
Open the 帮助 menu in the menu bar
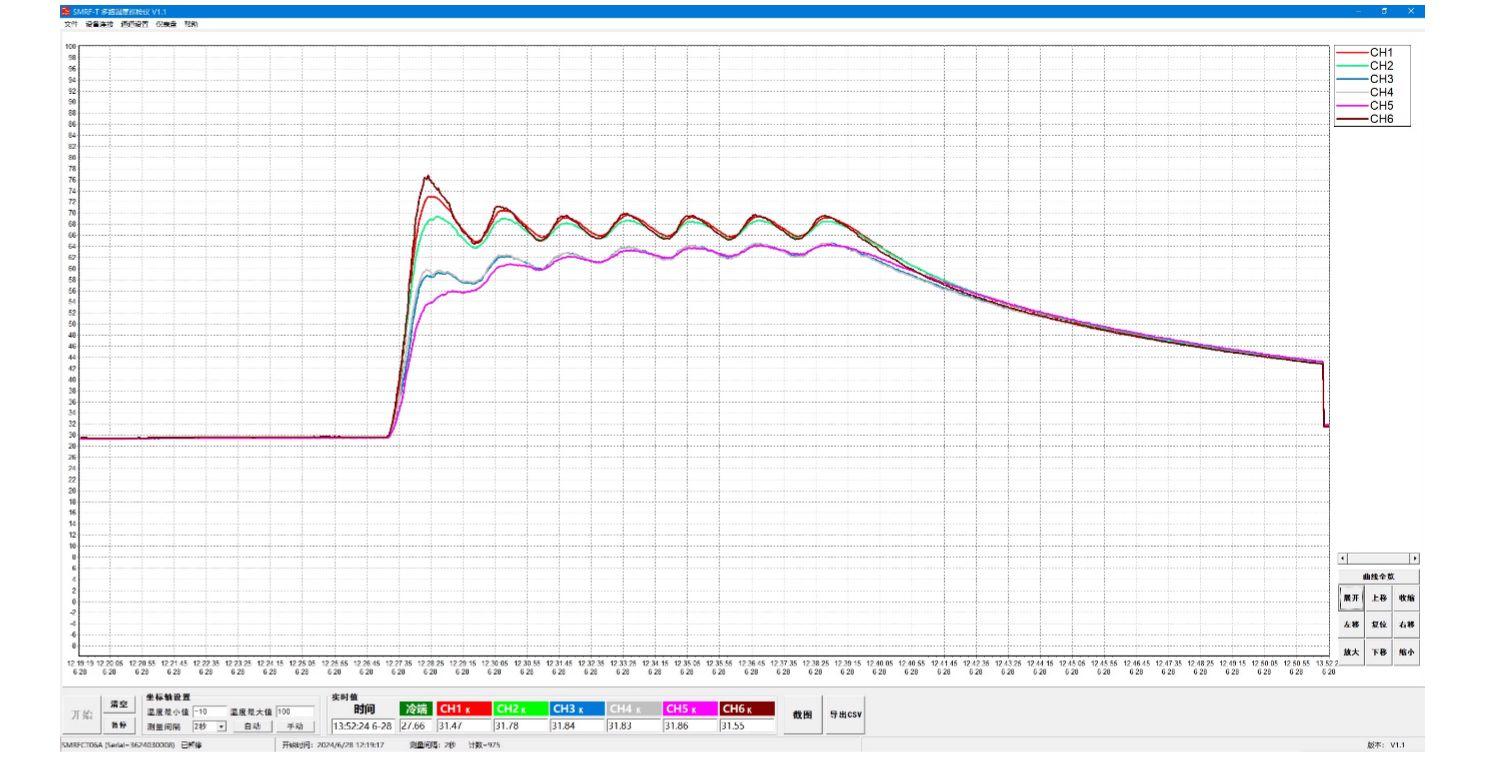tap(191, 24)
